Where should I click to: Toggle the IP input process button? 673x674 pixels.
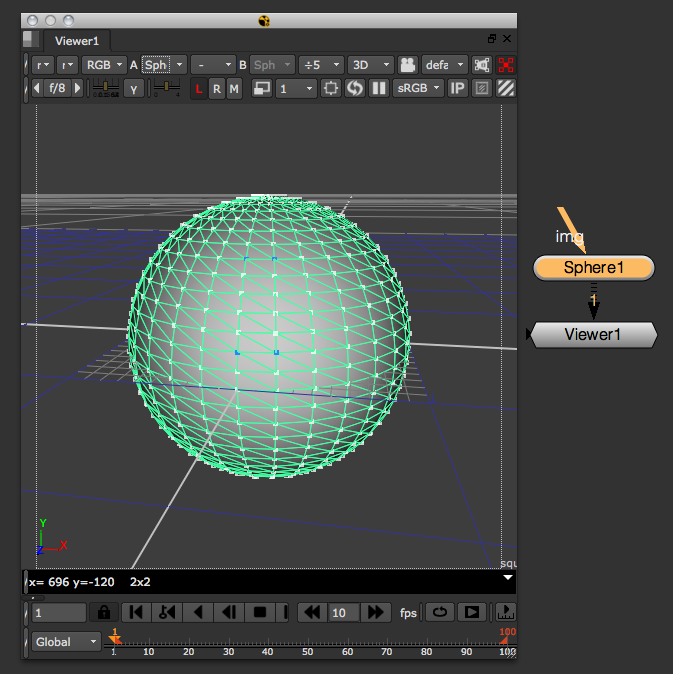(x=457, y=89)
